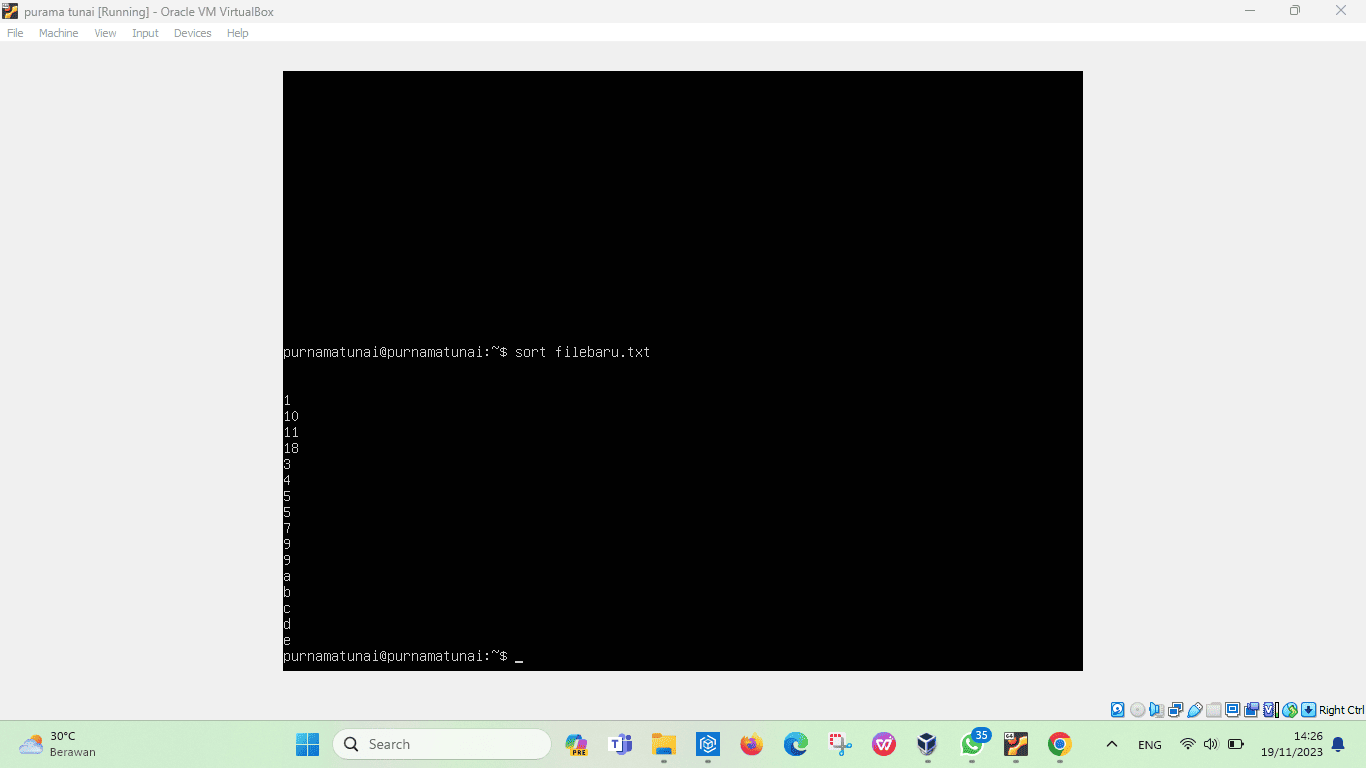The height and width of the screenshot is (768, 1366).
Task: Click the USB devices status icon
Action: [x=1194, y=710]
